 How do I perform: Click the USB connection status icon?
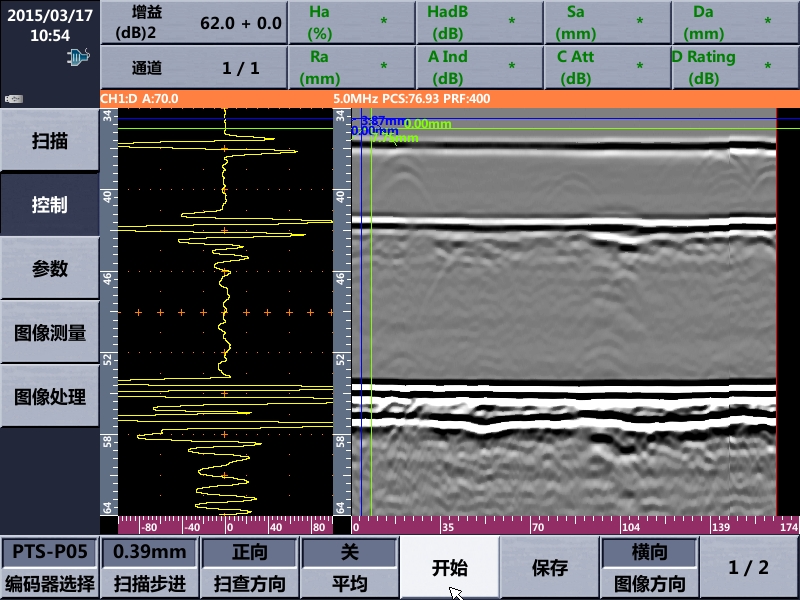click(78, 58)
